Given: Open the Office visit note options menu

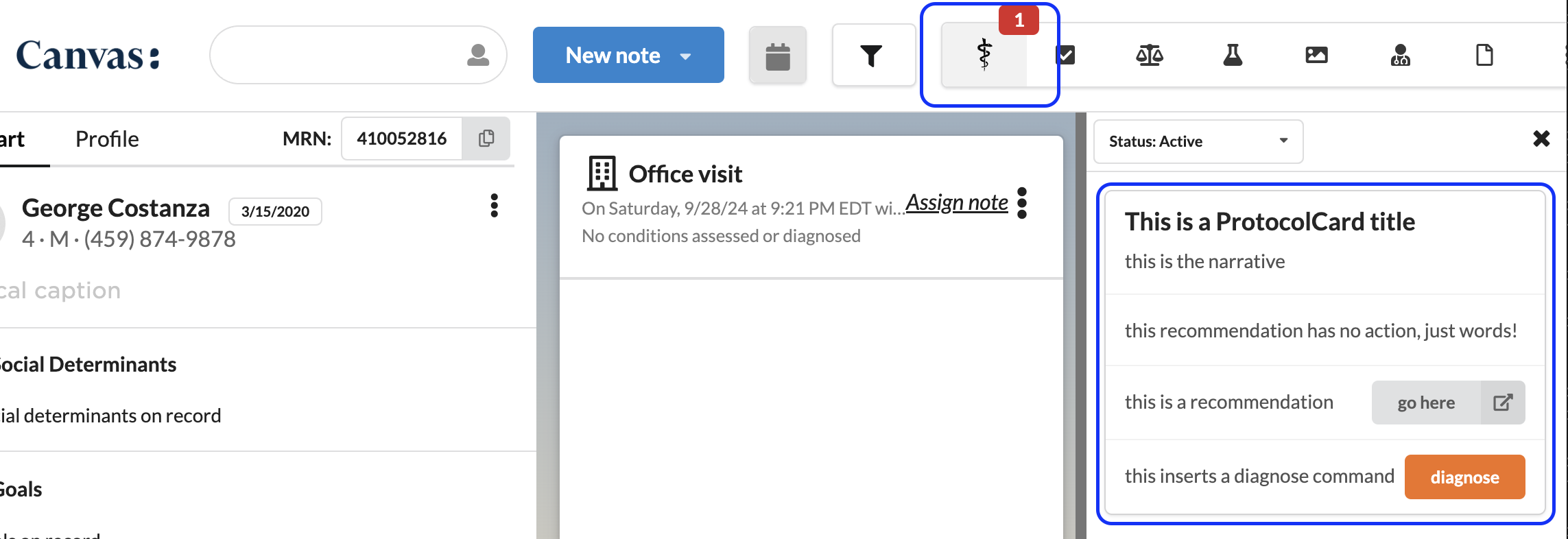Looking at the screenshot, I should [x=1022, y=203].
